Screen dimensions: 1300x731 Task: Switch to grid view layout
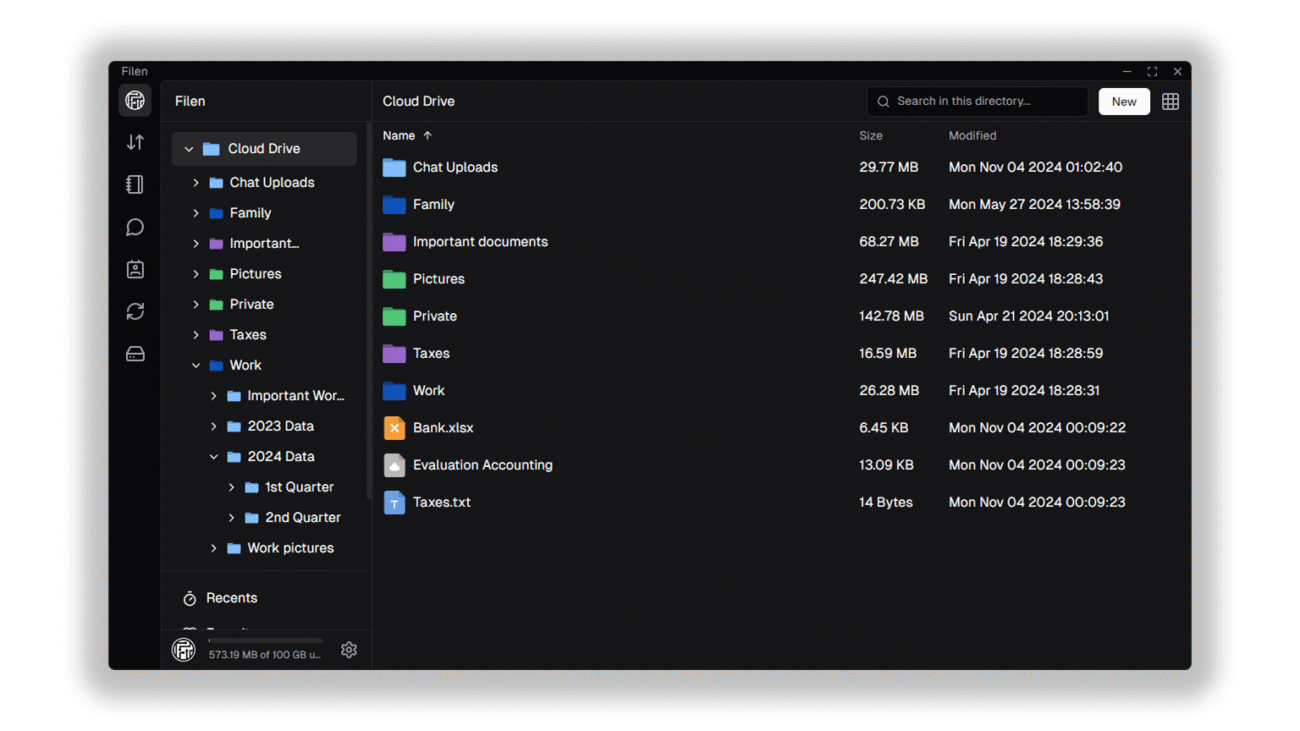1170,101
